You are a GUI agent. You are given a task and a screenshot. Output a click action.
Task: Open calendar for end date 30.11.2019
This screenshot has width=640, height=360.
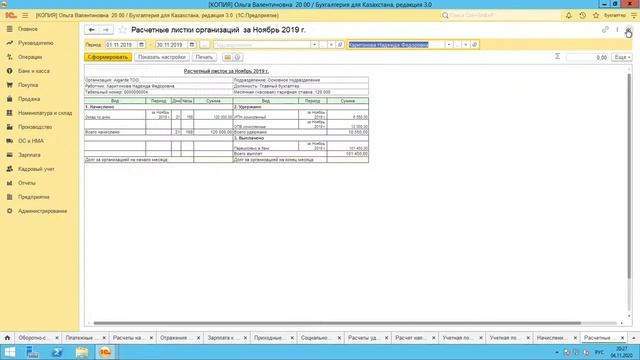tap(192, 44)
